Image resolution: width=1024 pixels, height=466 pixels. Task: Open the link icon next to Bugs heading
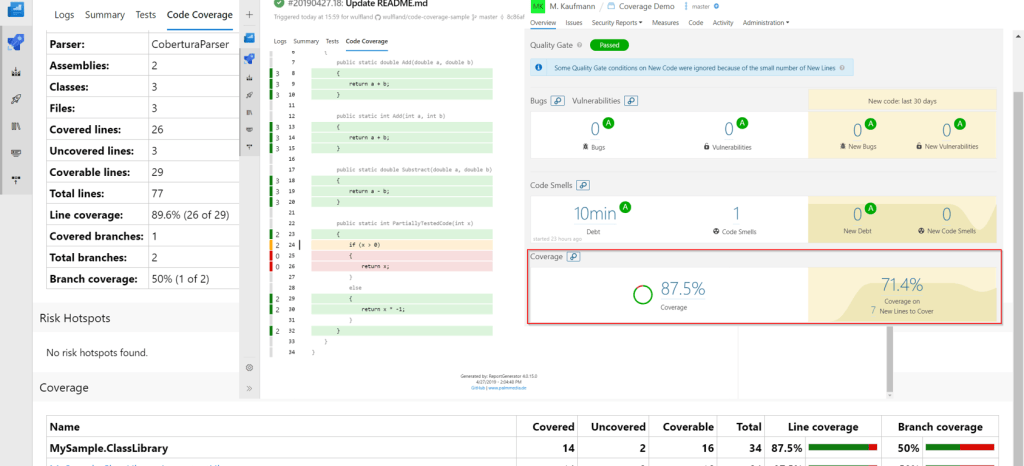[x=557, y=101]
